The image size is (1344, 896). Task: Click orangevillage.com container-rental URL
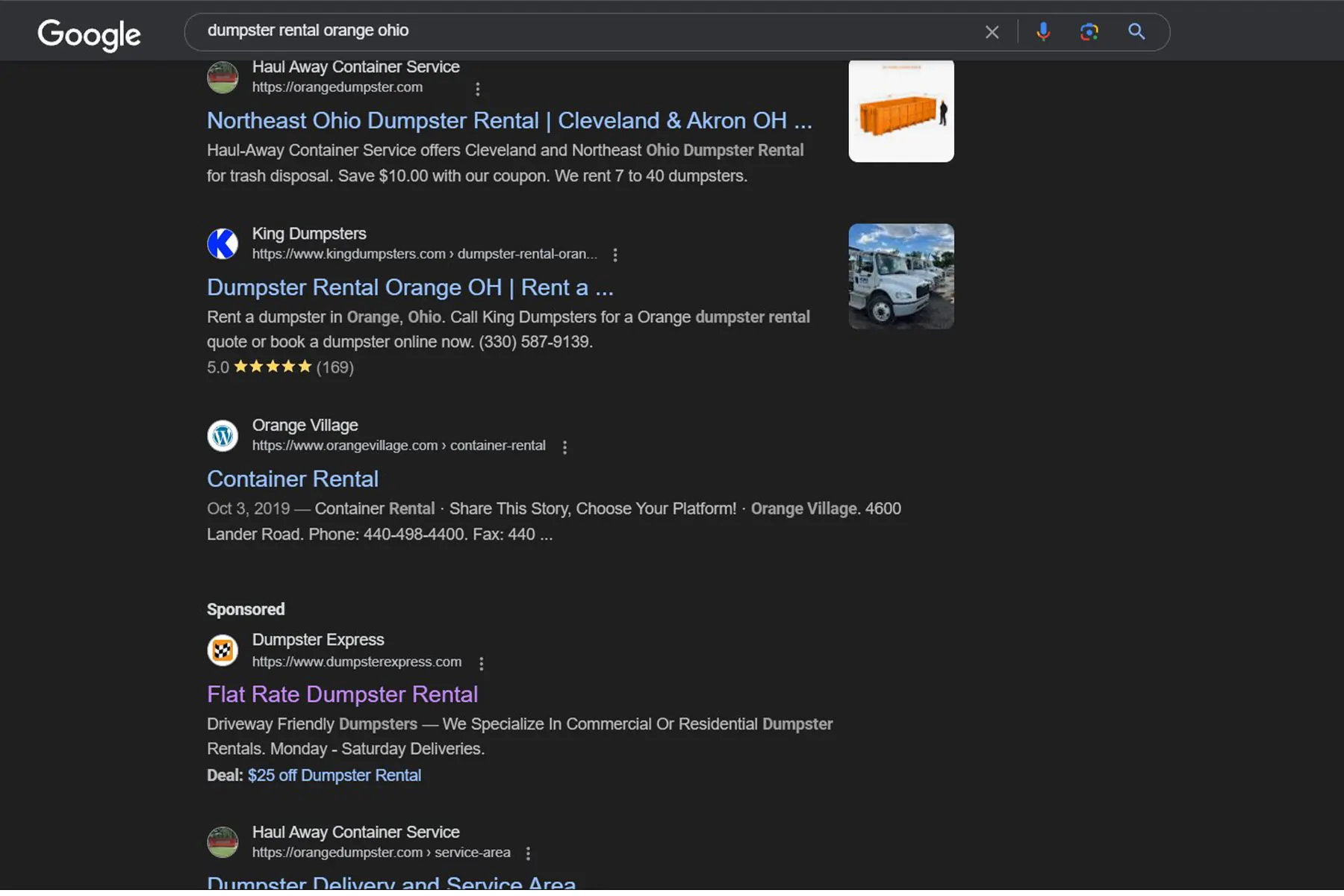pos(399,446)
